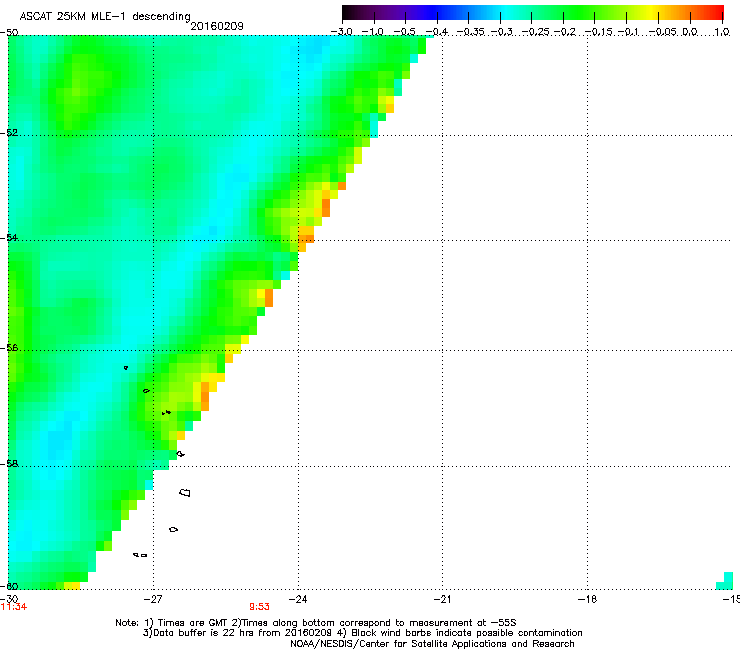The height and width of the screenshot is (650, 740).
Task: Click the -1.0 color scale label
Action: click(372, 32)
